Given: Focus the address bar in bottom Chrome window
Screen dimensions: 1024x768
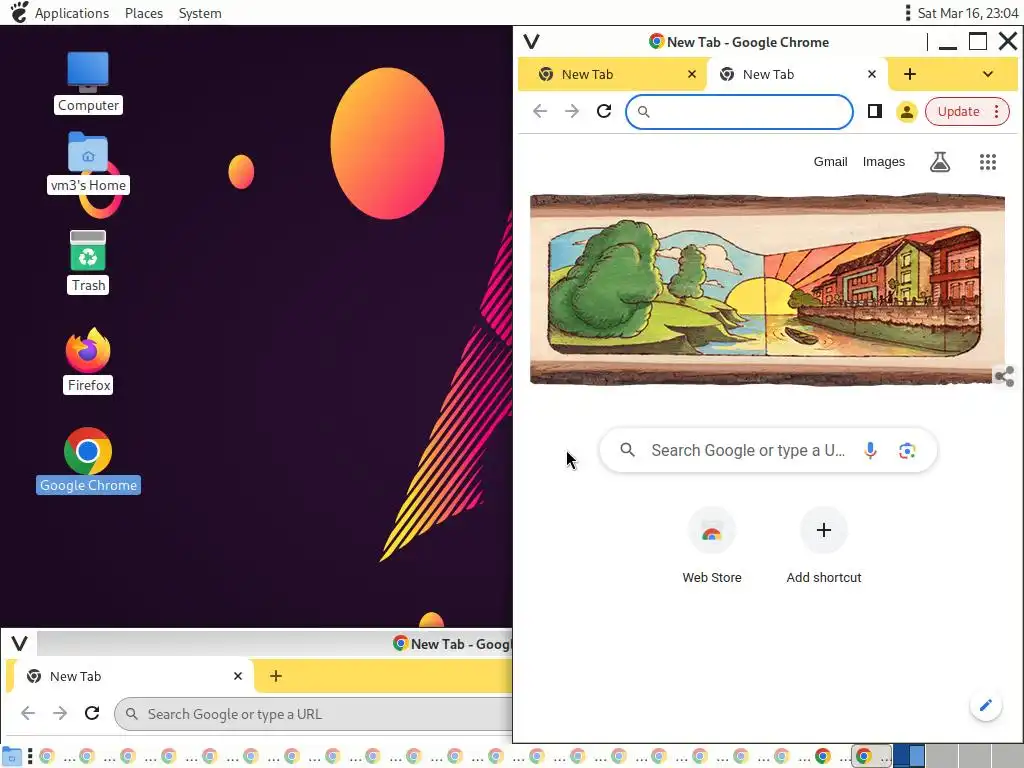Looking at the screenshot, I should click(x=313, y=714).
